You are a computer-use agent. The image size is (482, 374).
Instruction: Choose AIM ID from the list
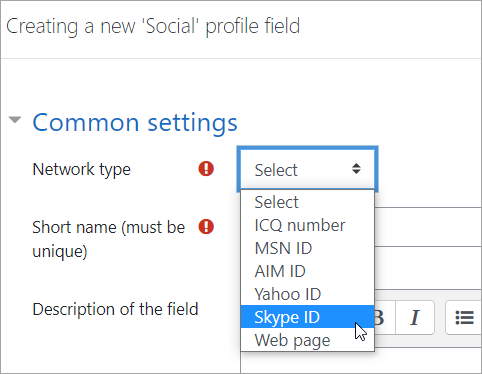click(307, 271)
